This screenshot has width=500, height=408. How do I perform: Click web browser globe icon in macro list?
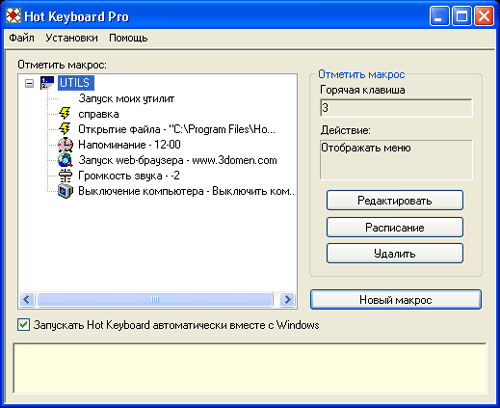(65, 160)
